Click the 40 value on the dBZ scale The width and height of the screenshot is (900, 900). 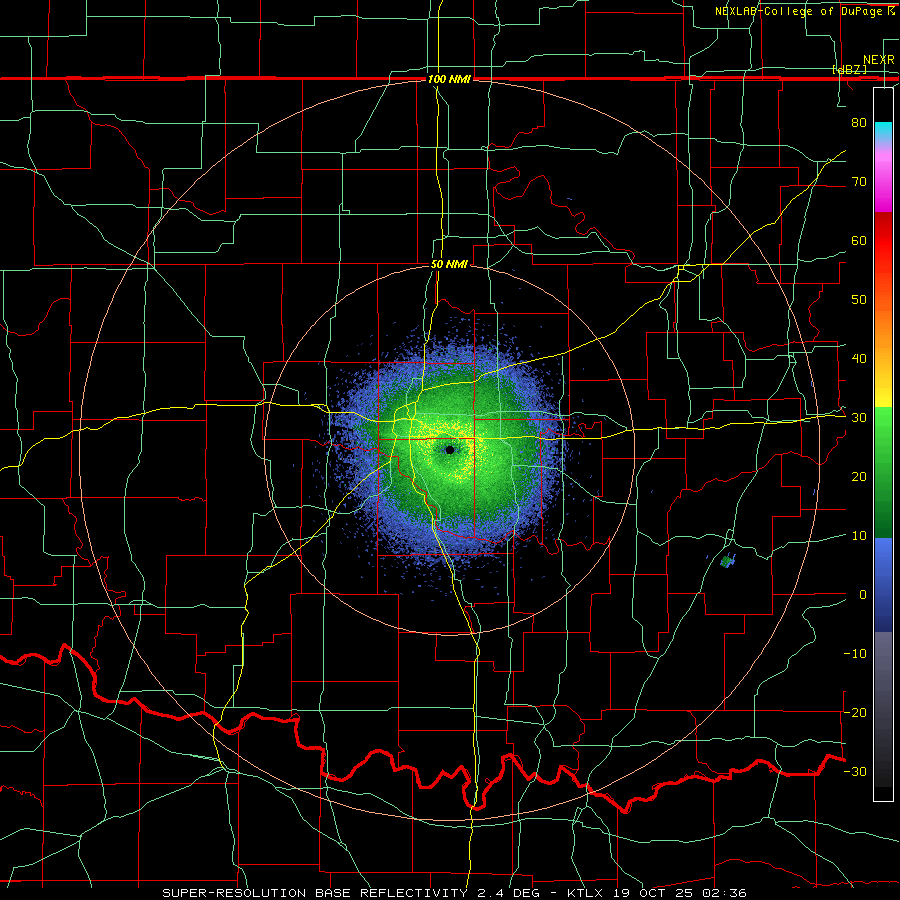[x=859, y=358]
